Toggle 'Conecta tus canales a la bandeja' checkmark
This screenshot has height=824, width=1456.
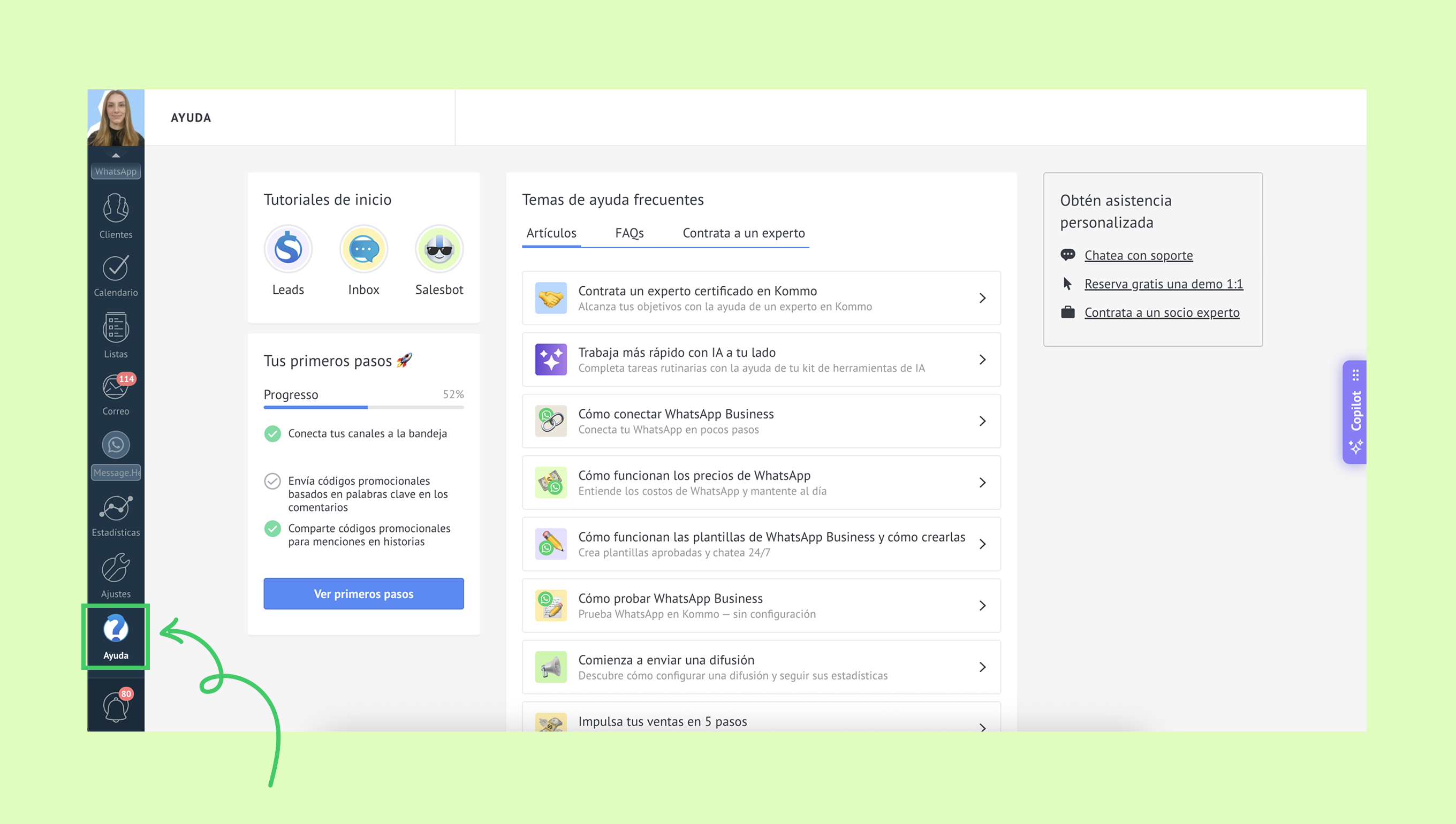[272, 433]
